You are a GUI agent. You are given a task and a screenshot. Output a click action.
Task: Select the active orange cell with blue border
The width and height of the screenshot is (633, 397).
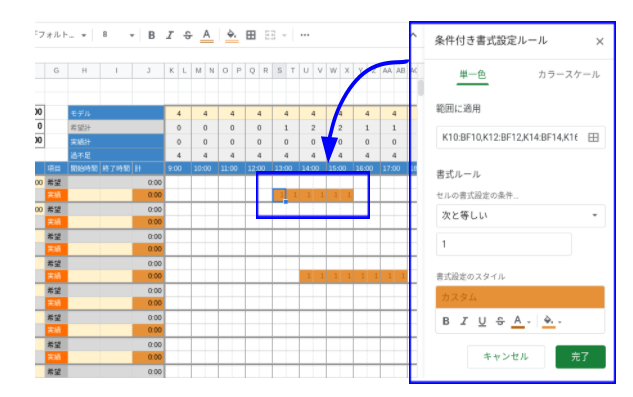click(279, 195)
